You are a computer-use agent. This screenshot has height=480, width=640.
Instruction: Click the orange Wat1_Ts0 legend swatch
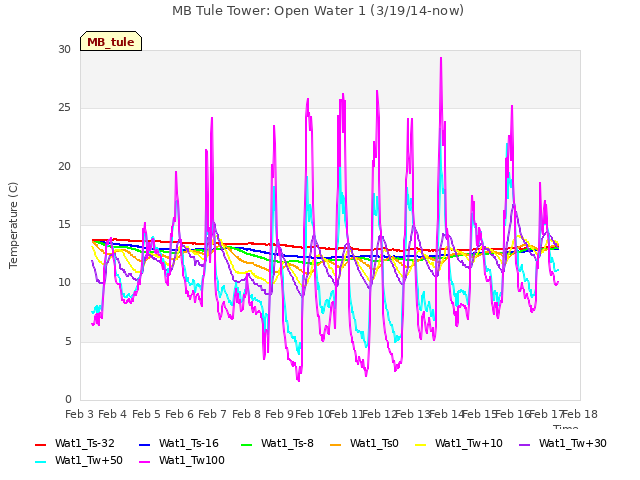(x=336, y=444)
